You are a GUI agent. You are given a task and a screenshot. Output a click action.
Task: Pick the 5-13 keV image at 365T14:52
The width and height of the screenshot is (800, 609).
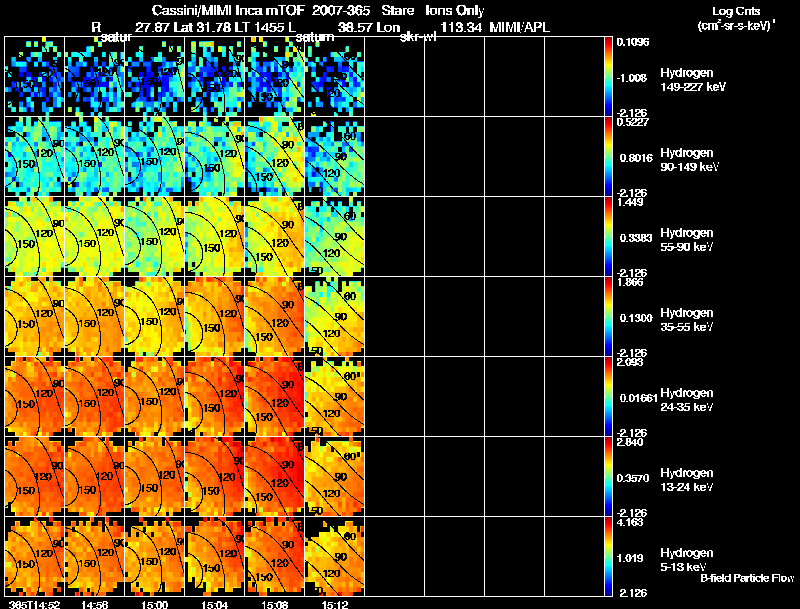tap(35, 556)
